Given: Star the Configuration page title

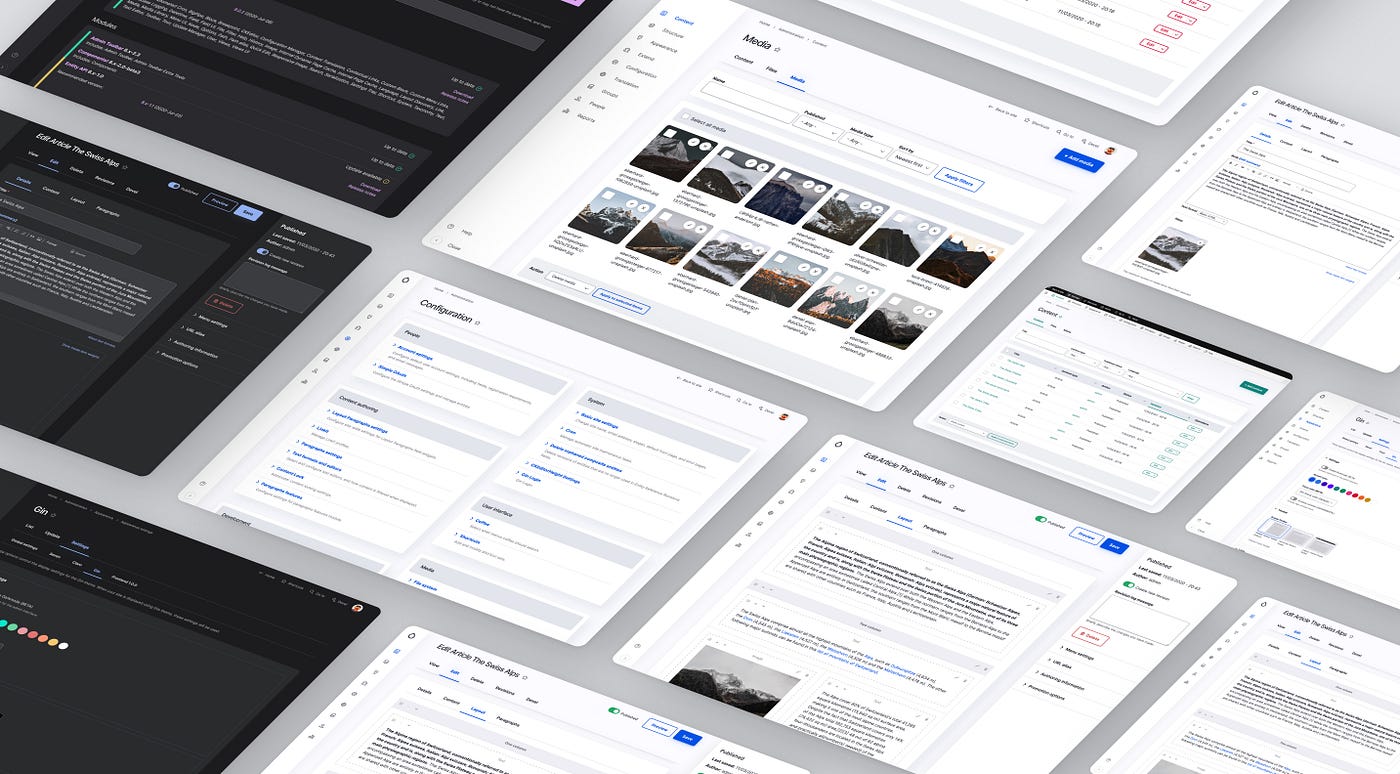Looking at the screenshot, I should coord(478,323).
